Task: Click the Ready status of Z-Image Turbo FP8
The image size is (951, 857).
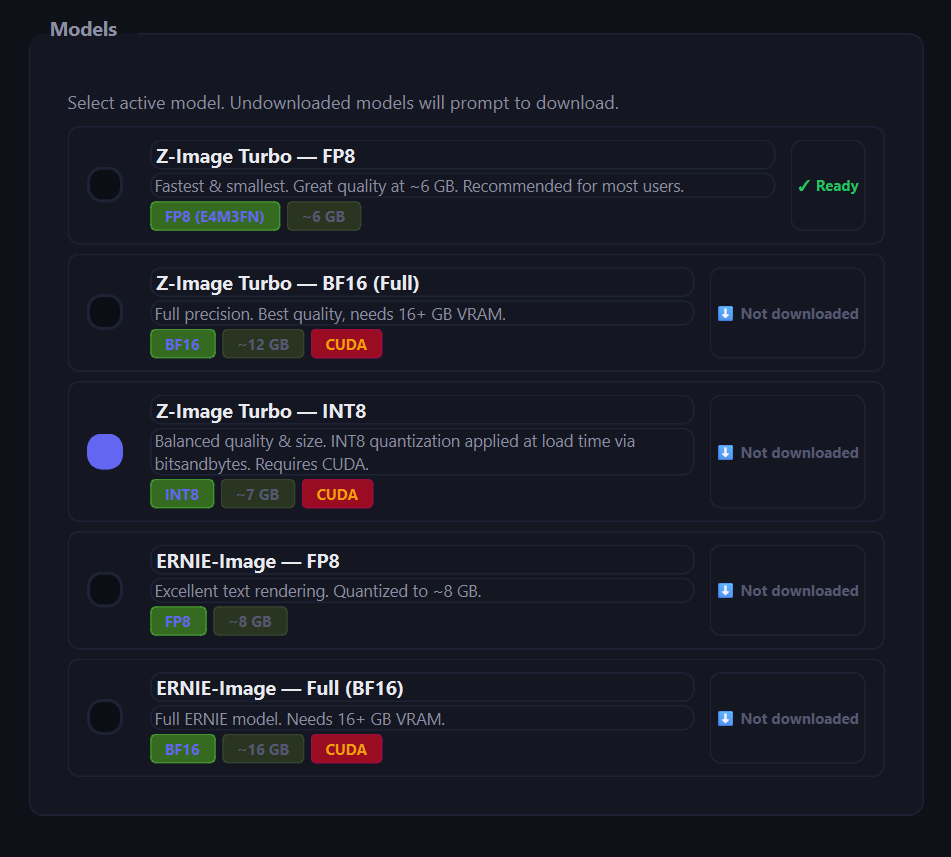Action: 828,186
